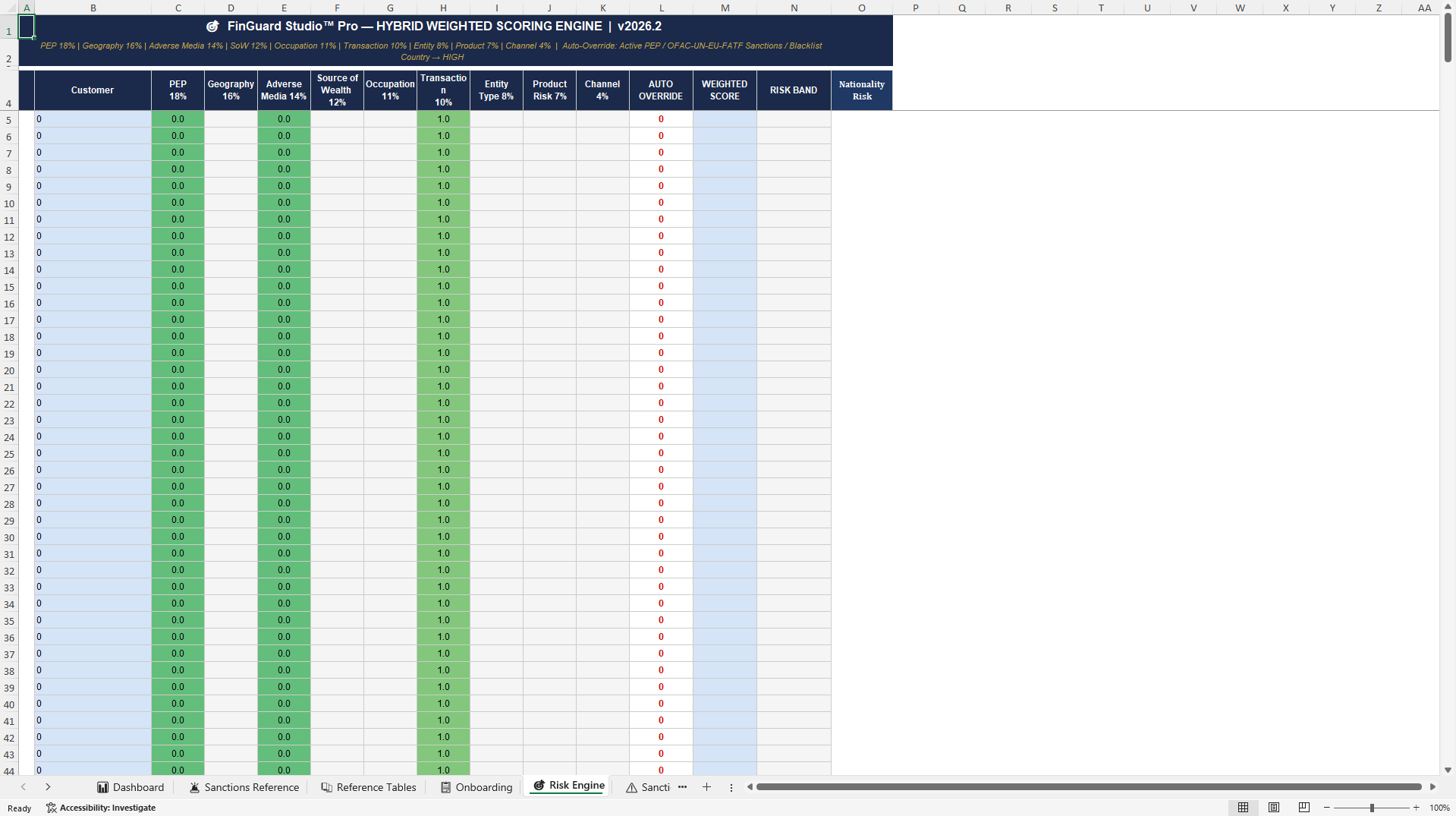This screenshot has width=1456, height=816.
Task: Click vertical scrollbar down arrow
Action: 1448,770
